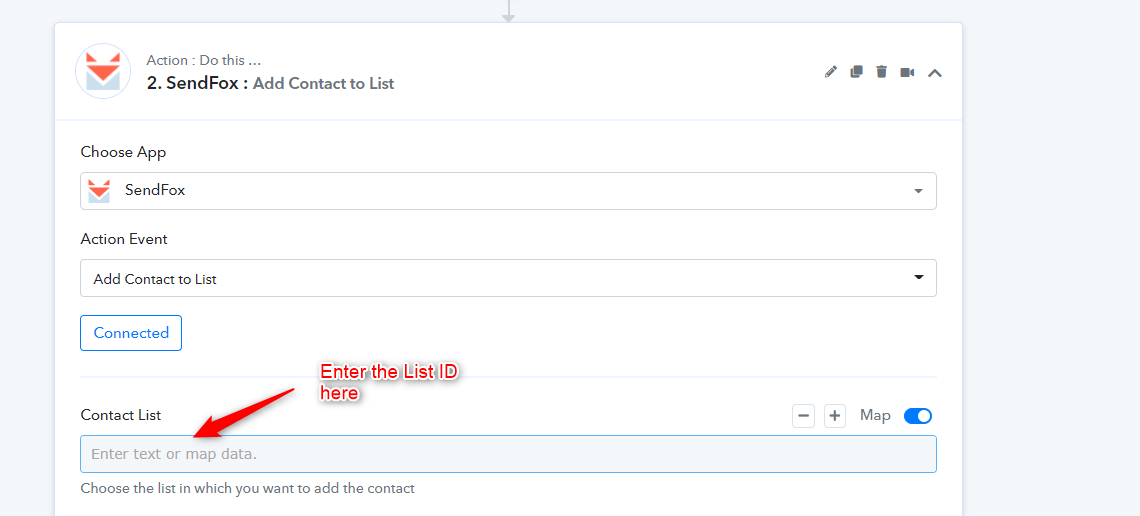The height and width of the screenshot is (516, 1140).
Task: Toggle the Map switch off
Action: 918,416
